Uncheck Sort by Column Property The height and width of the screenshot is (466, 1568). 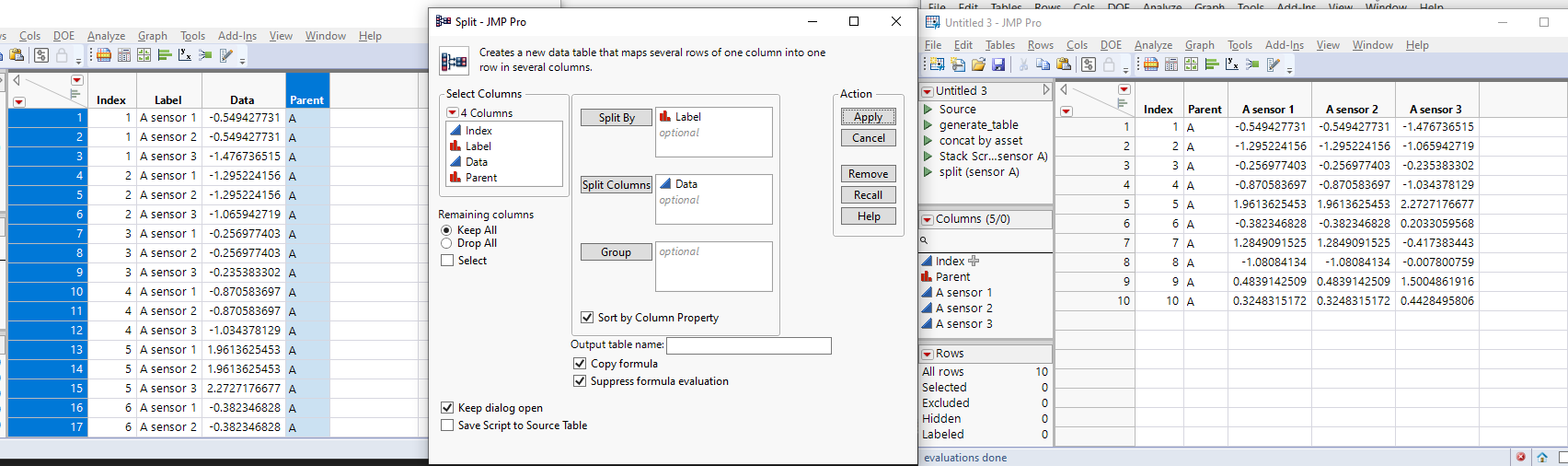coord(587,318)
